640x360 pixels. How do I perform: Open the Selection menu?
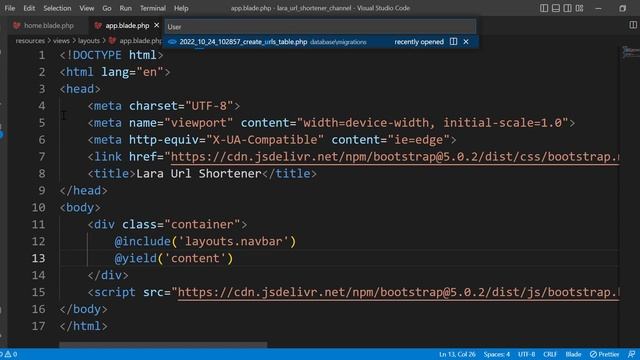(x=57, y=8)
